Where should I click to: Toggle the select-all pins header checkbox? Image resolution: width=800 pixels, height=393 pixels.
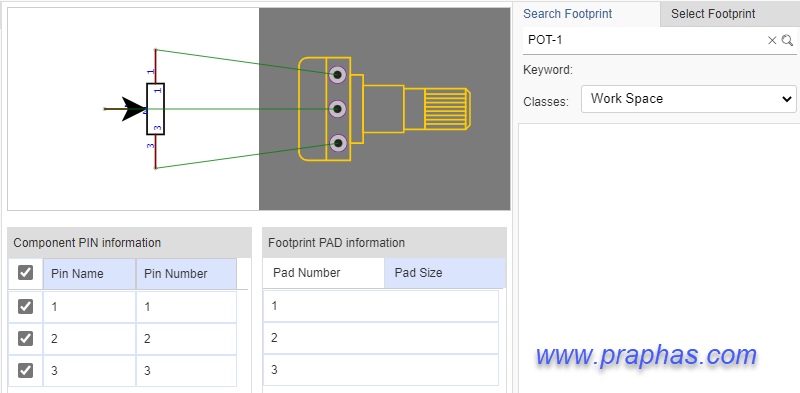pyautogui.click(x=26, y=273)
